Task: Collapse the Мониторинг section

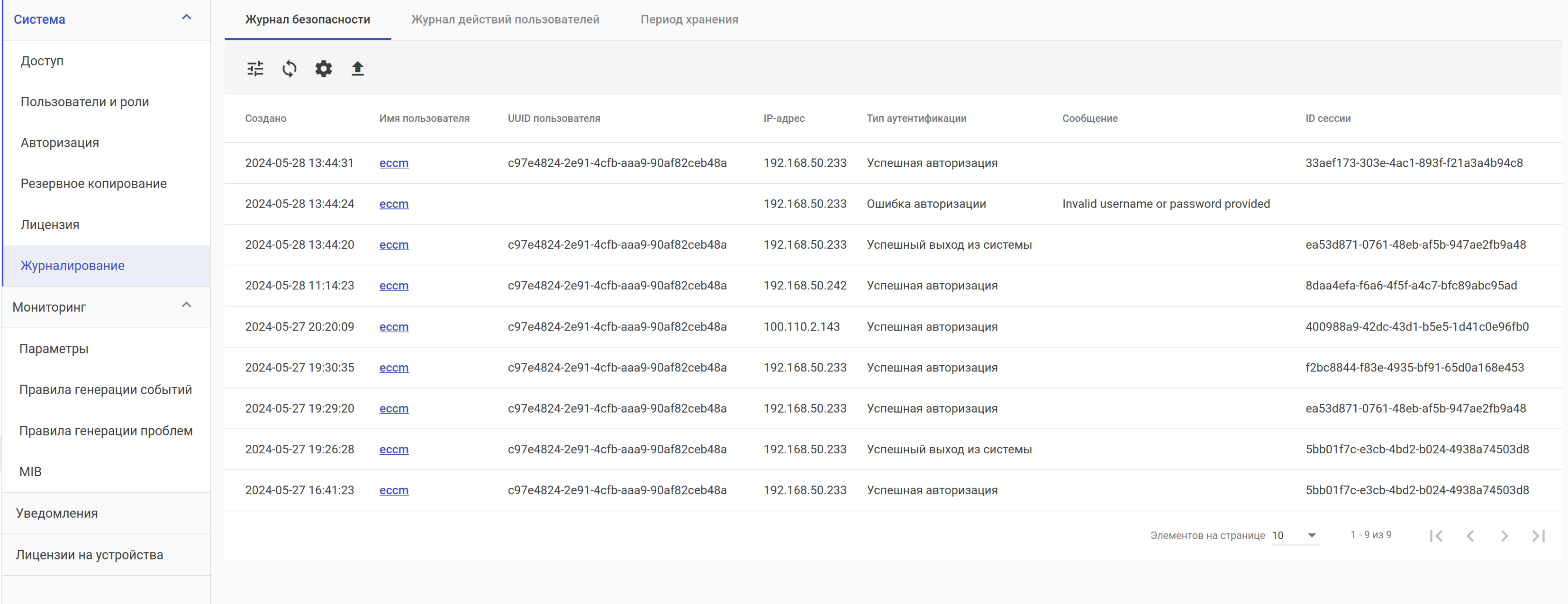Action: coord(186,306)
